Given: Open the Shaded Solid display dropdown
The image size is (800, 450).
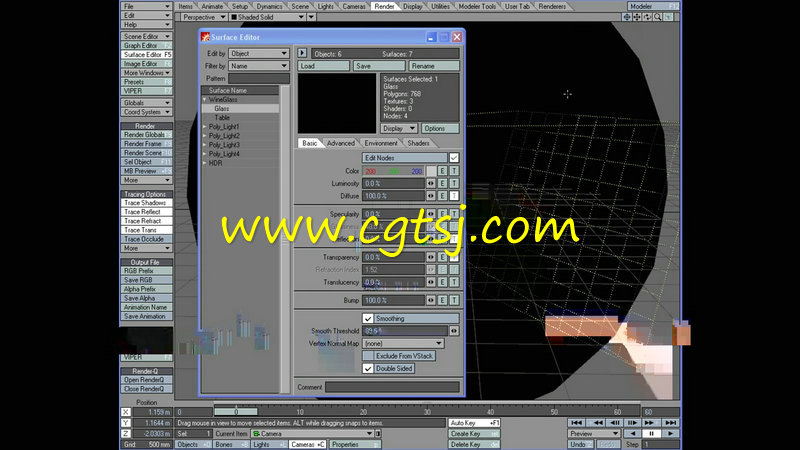Looking at the screenshot, I should pos(267,17).
